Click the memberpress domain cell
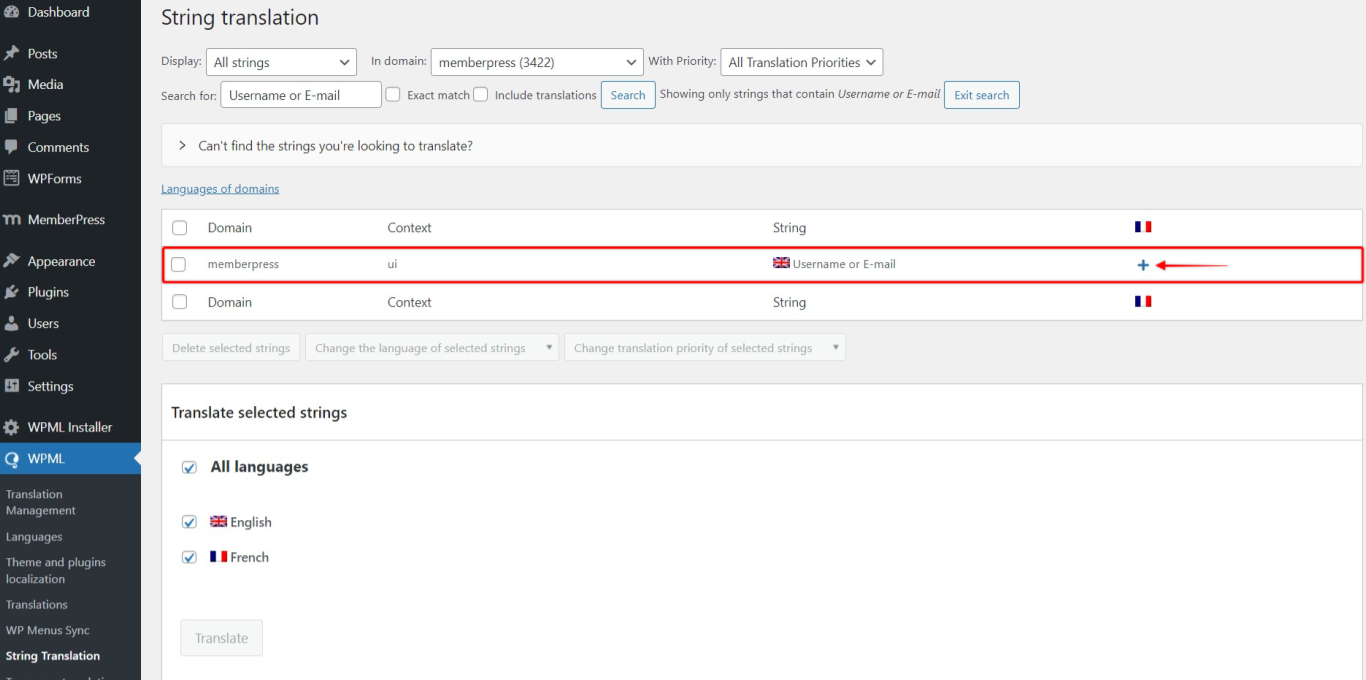Image resolution: width=1366 pixels, height=680 pixels. (243, 264)
